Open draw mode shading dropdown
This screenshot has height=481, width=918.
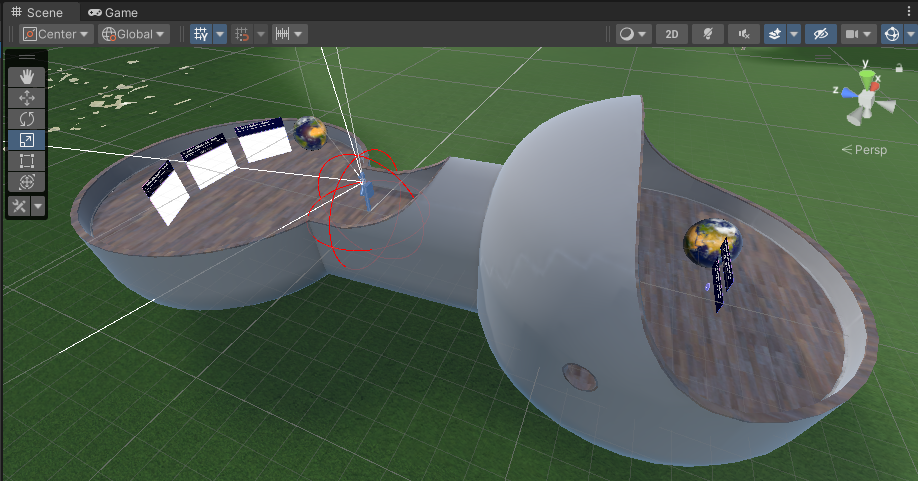(x=633, y=34)
